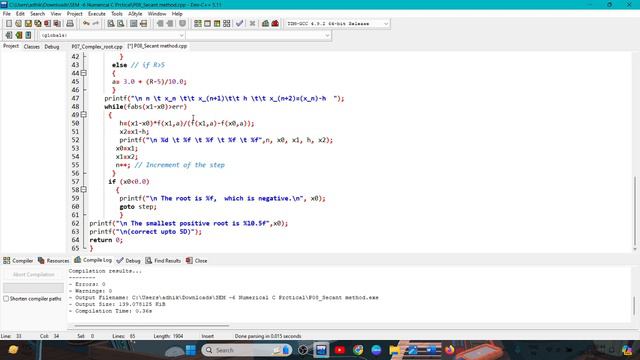This screenshot has width=640, height=360.
Task: Open the (globals) scope dropdown
Action: click(112, 36)
